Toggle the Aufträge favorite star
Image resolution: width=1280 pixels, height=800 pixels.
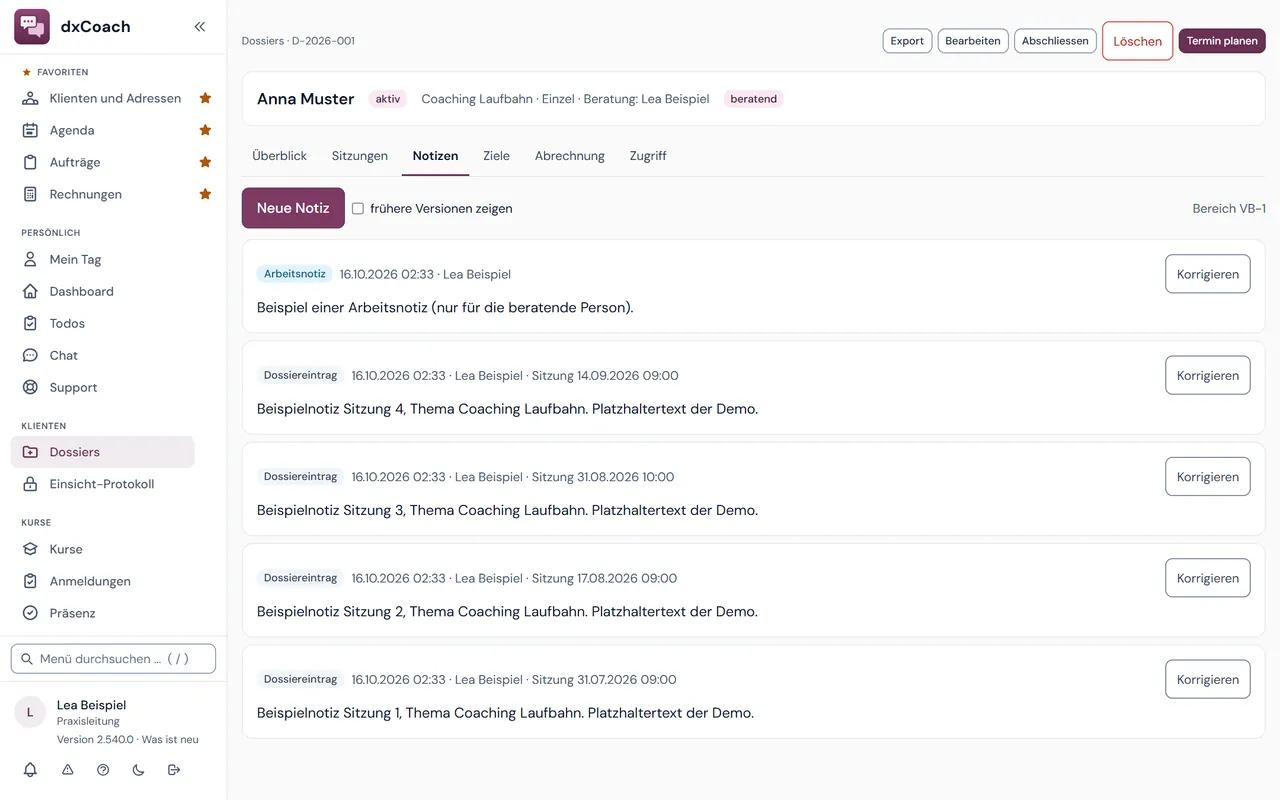point(205,162)
